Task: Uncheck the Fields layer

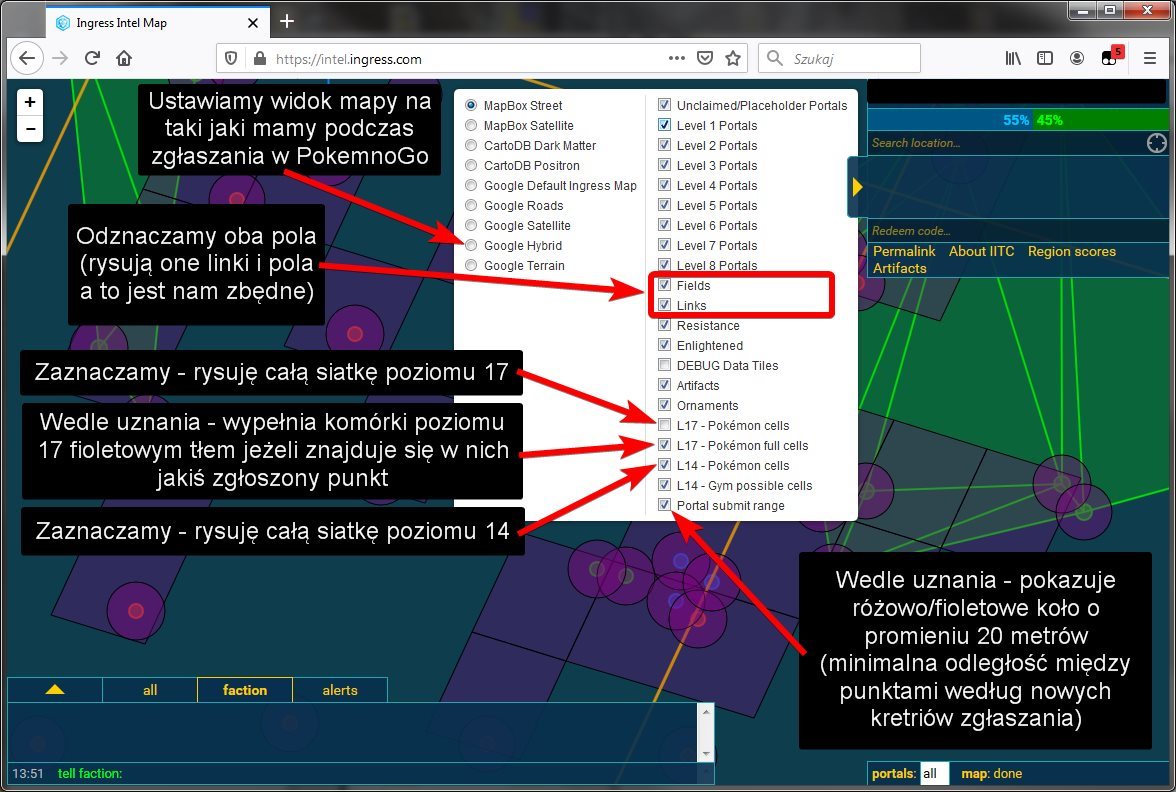Action: point(664,285)
